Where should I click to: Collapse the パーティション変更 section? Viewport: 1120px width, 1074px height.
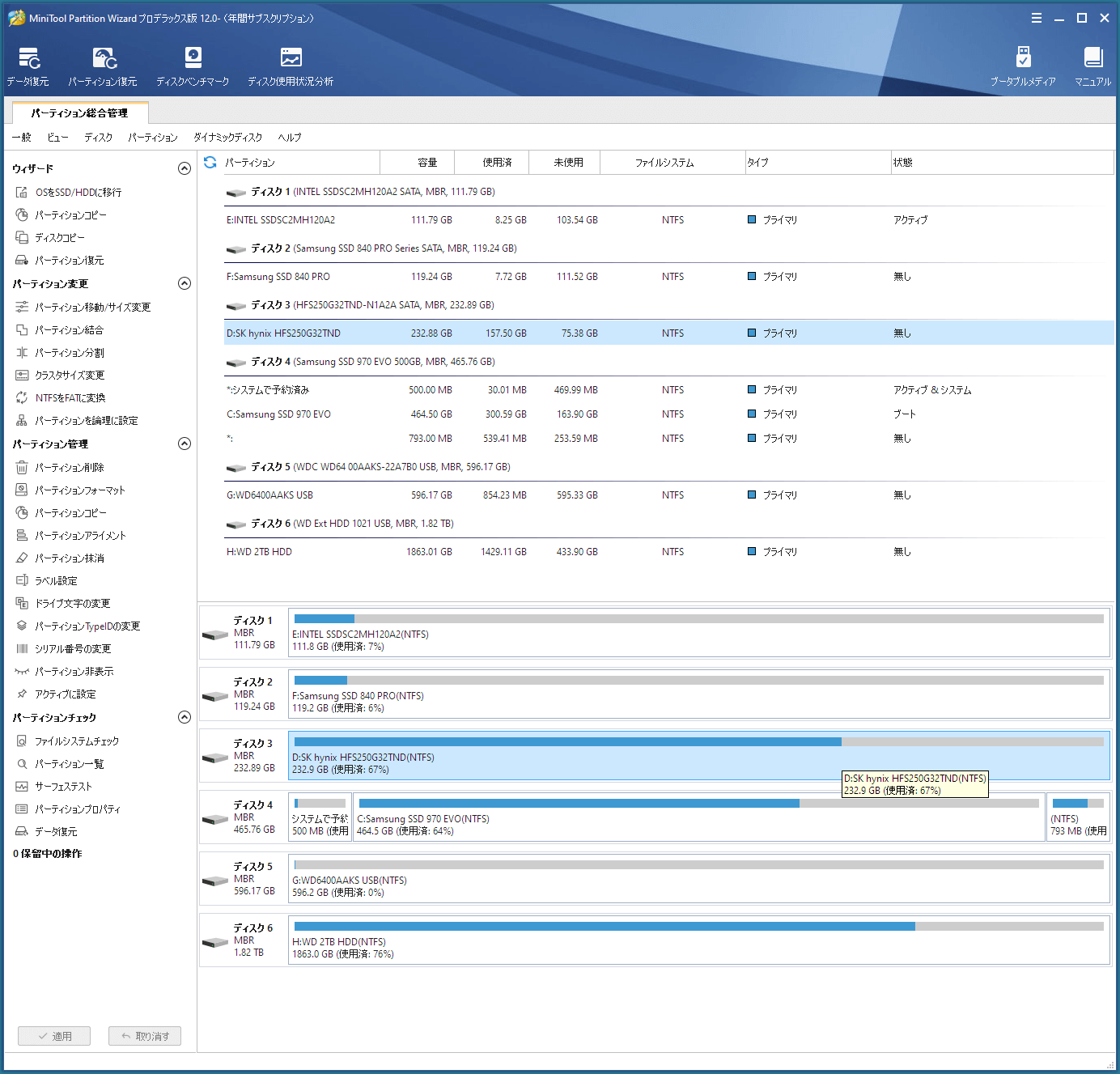pos(185,283)
